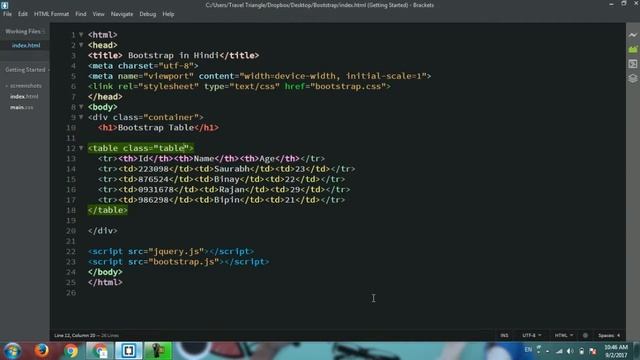The width and height of the screenshot is (640, 360).
Task: Open the Windows Start button
Action: (12, 351)
